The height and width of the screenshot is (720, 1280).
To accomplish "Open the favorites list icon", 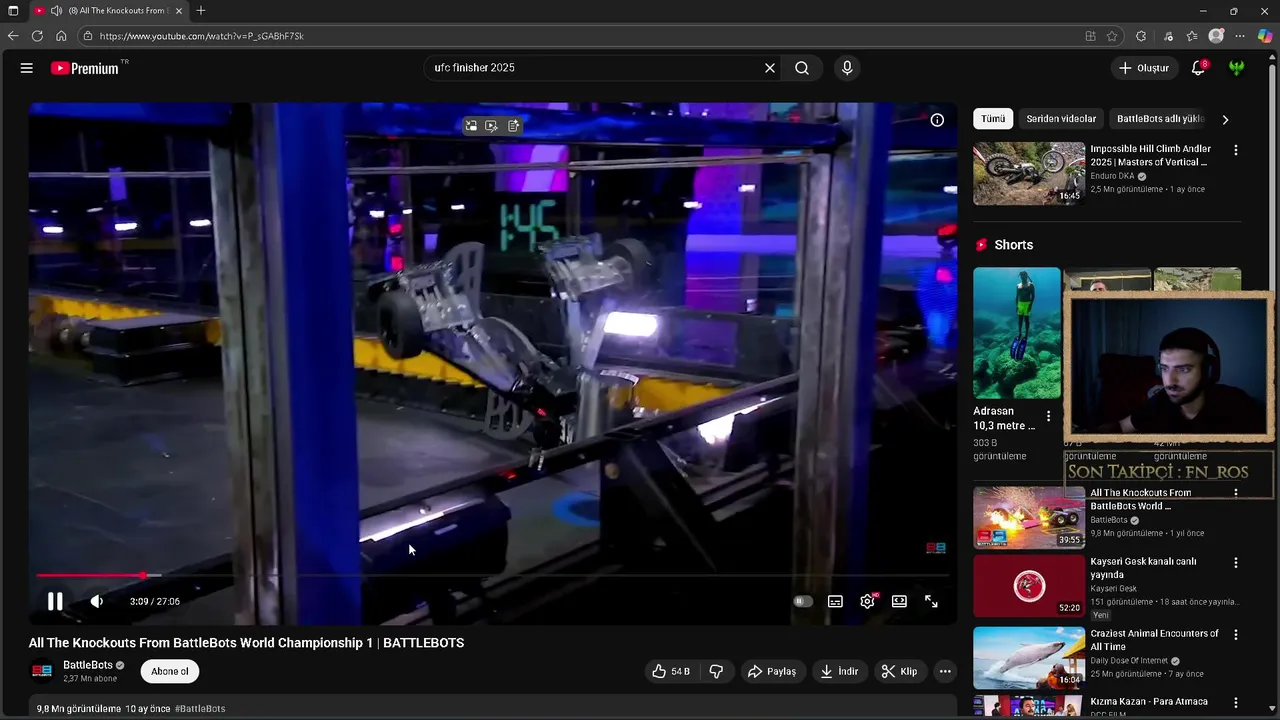I will (x=1192, y=36).
